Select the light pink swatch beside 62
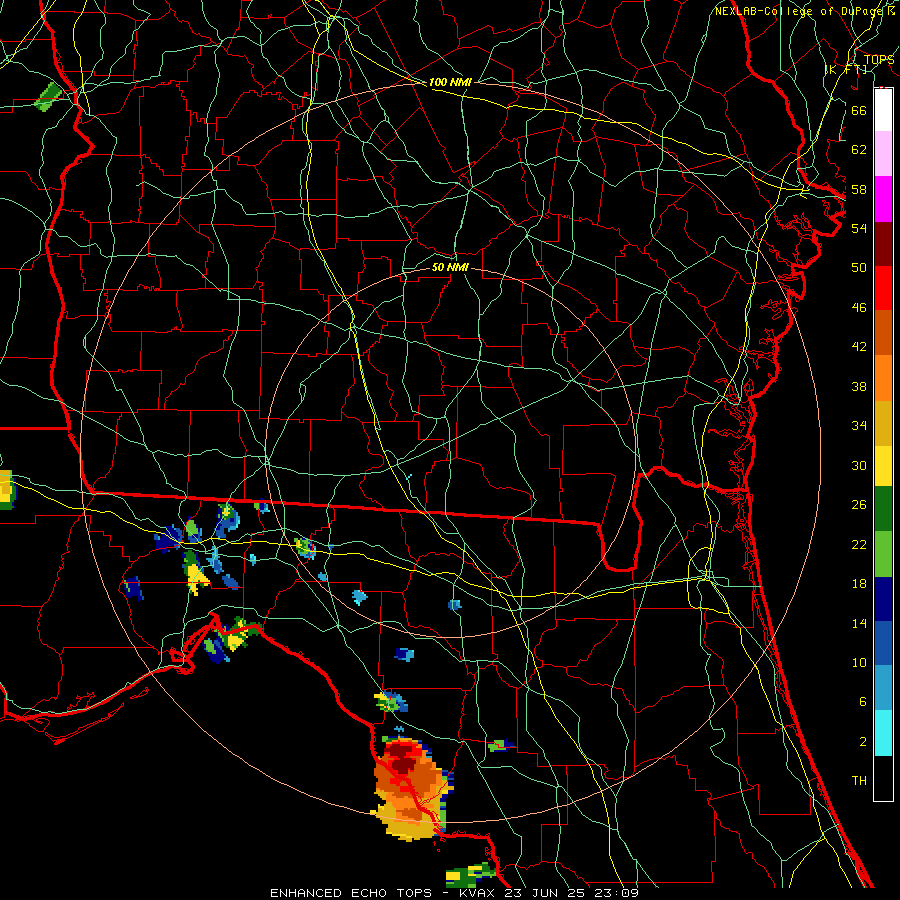The image size is (900, 900). (x=883, y=154)
